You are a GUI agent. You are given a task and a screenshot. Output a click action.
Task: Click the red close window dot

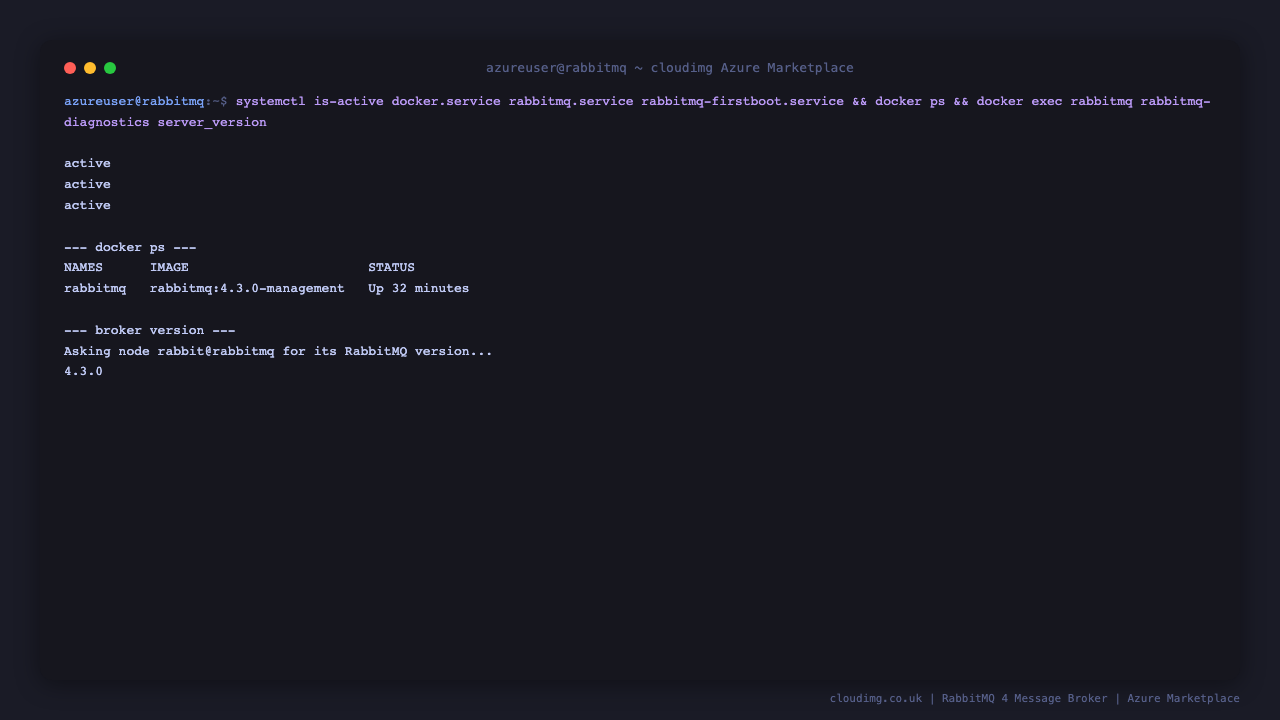point(70,68)
